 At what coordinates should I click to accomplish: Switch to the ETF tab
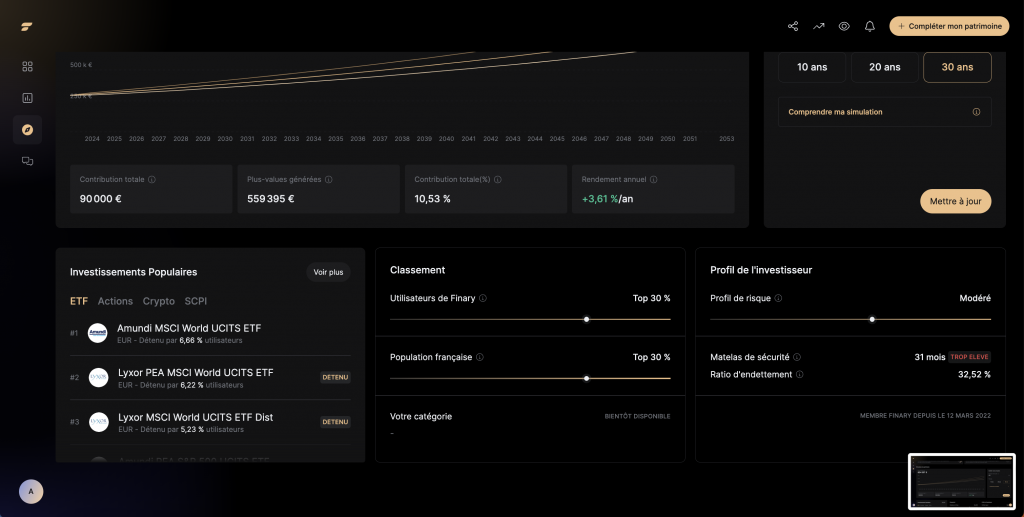79,301
